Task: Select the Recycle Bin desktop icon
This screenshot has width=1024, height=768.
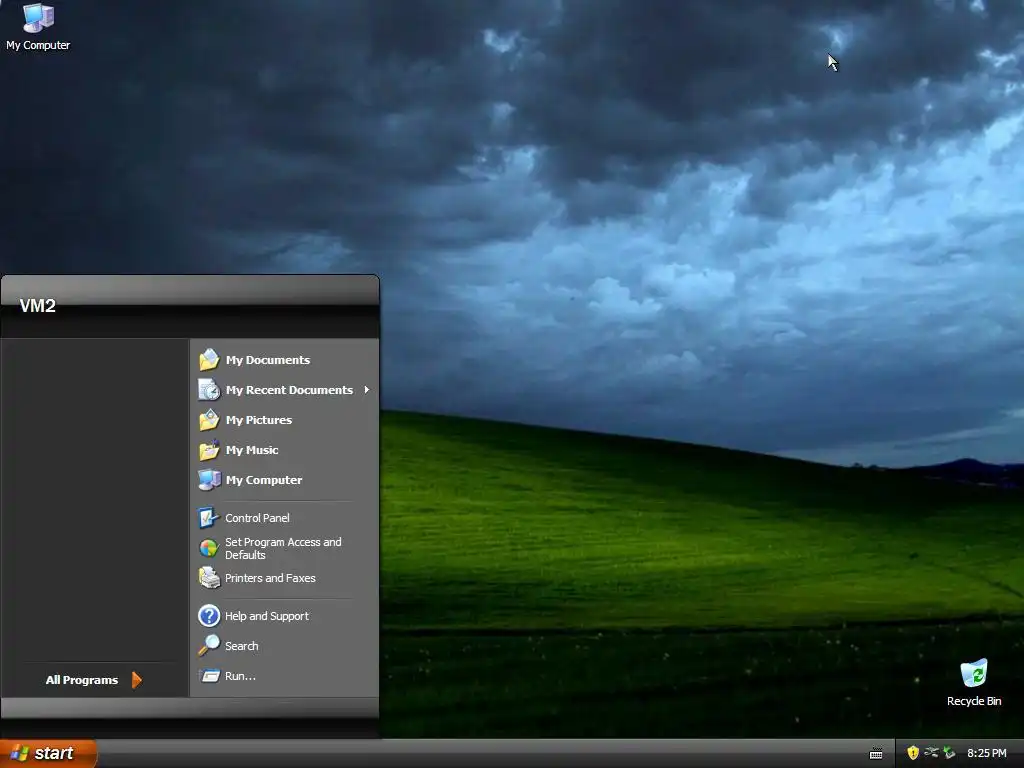Action: click(x=974, y=683)
